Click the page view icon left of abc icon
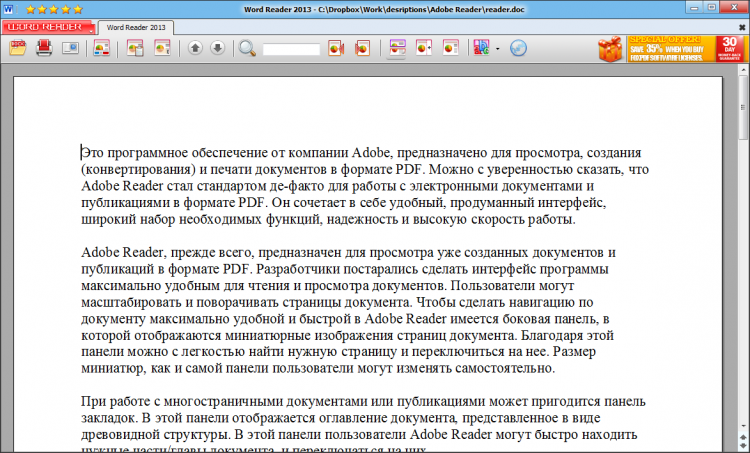This screenshot has height=453, width=750. pos(451,48)
